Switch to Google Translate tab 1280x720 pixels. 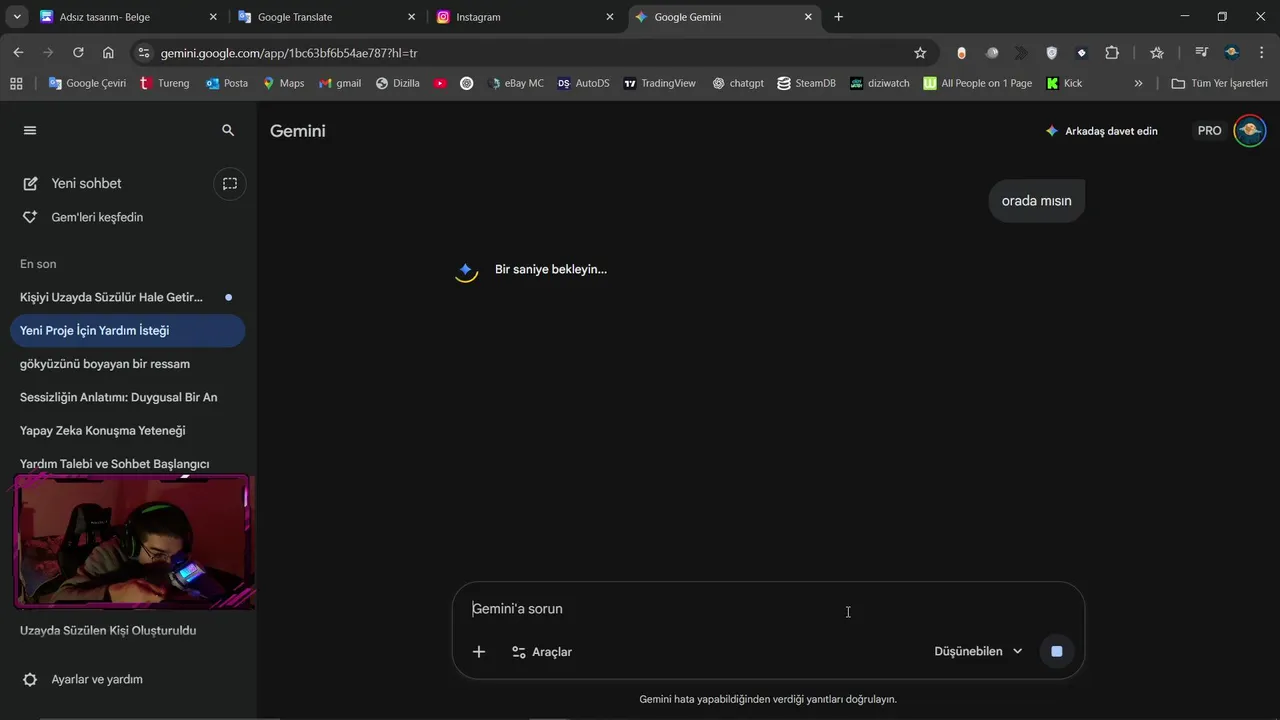pos(326,17)
